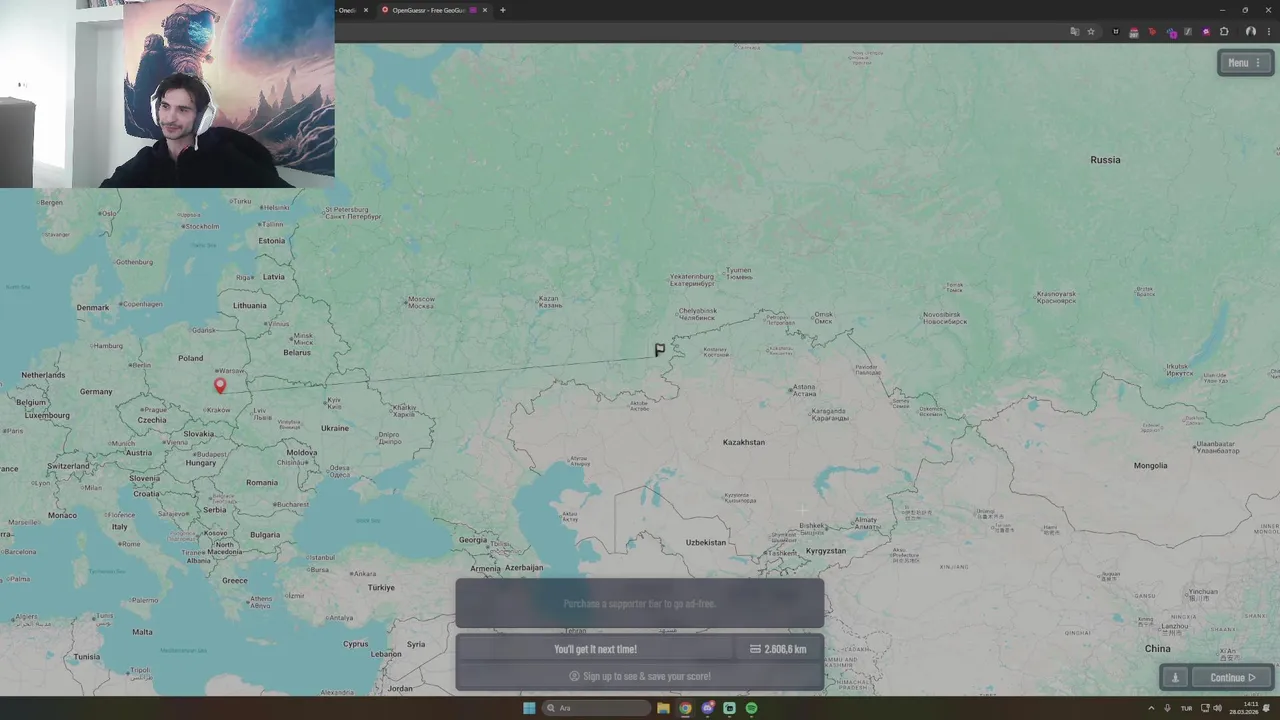Screen dimensions: 1280x720
Task: Click the taskbar search box
Action: point(596,708)
